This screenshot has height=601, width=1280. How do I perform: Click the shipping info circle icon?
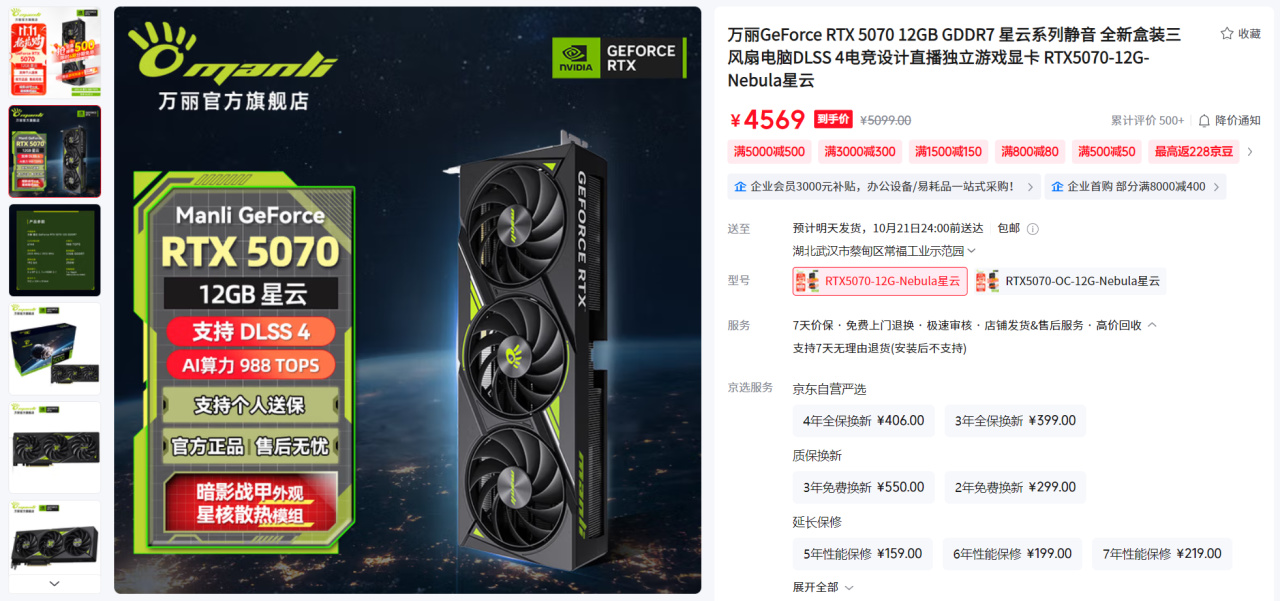(x=1033, y=229)
